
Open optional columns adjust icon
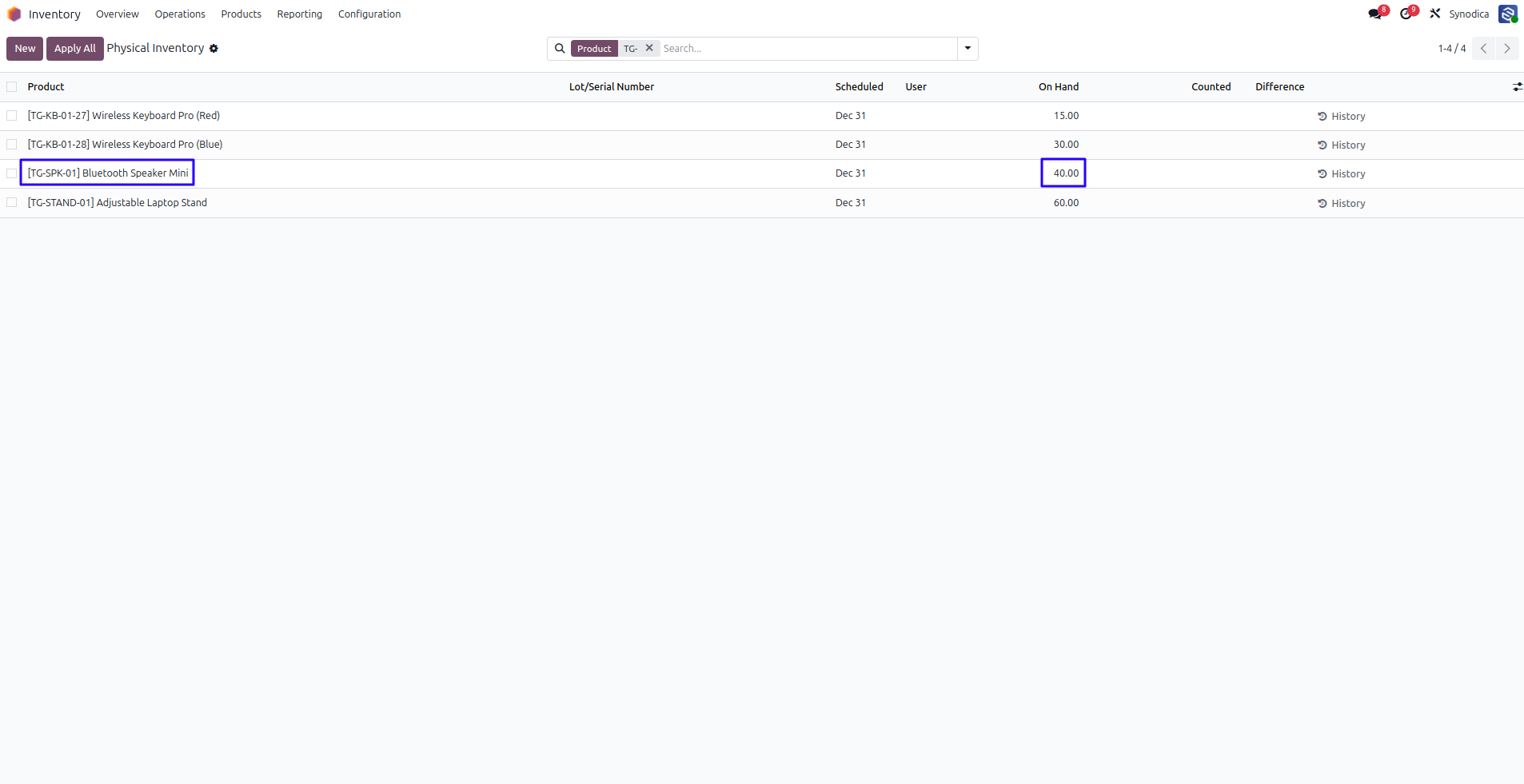tap(1517, 86)
